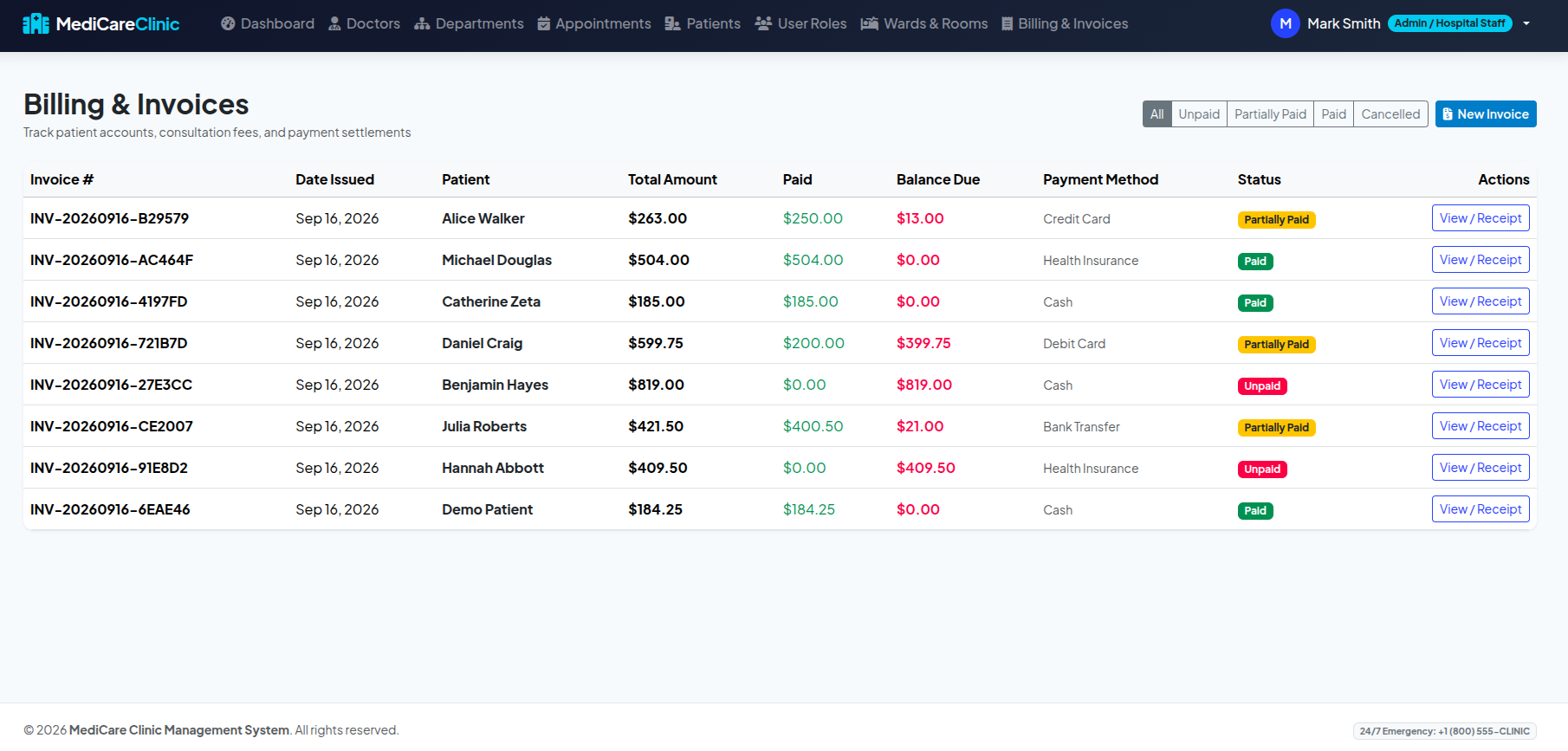This screenshot has width=1568, height=751.
Task: Filter invoices by Partially Paid
Action: [x=1270, y=113]
